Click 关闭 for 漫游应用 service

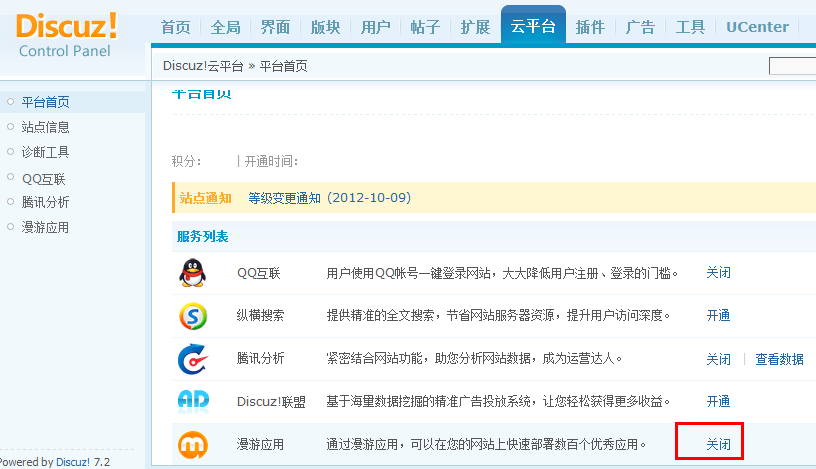(x=718, y=445)
